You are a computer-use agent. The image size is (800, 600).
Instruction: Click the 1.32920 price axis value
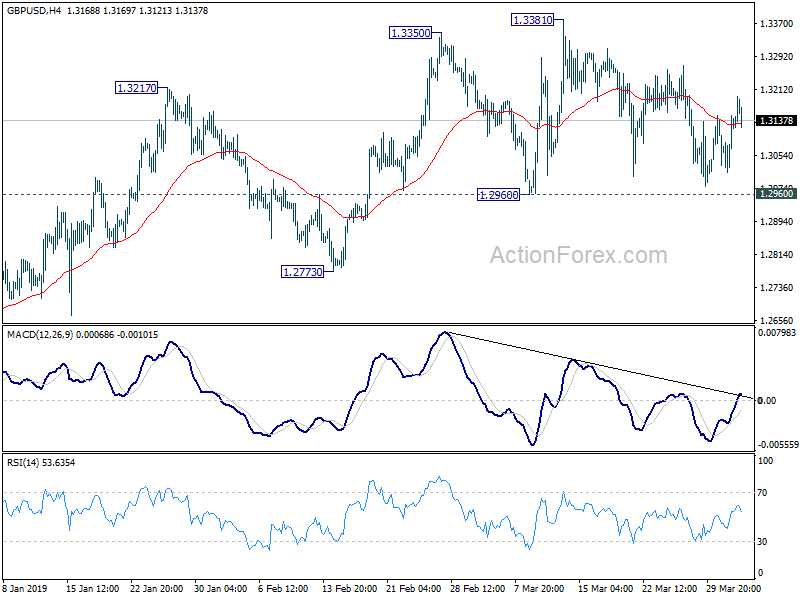tap(777, 57)
